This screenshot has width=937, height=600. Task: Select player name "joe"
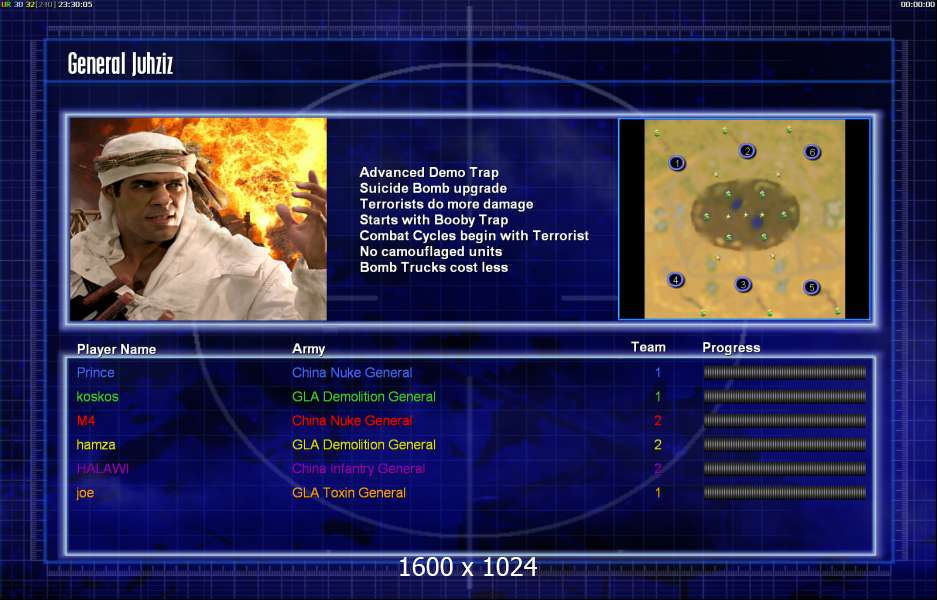(x=85, y=493)
